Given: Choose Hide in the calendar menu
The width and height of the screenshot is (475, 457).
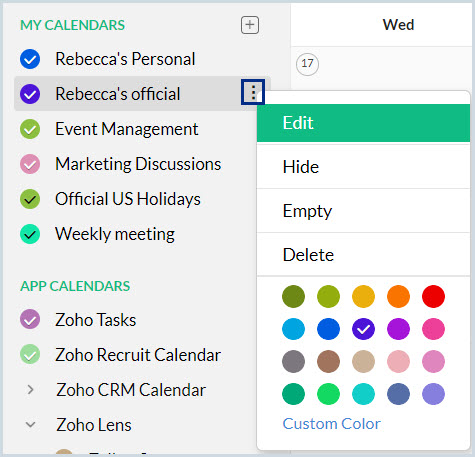Looking at the screenshot, I should pos(363,167).
